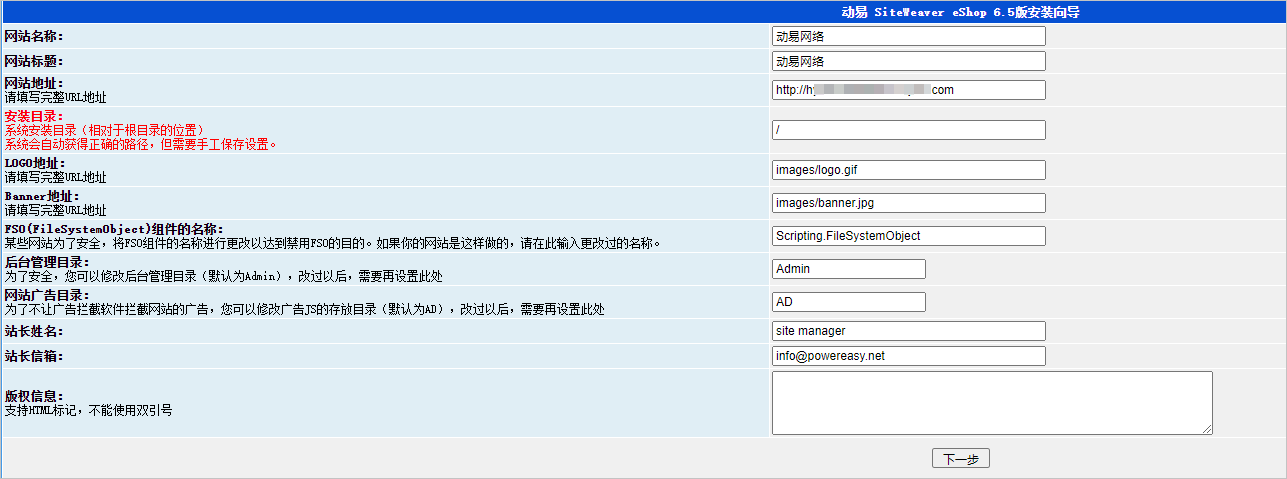
Task: Select the AD advertising directory field
Action: (x=848, y=302)
